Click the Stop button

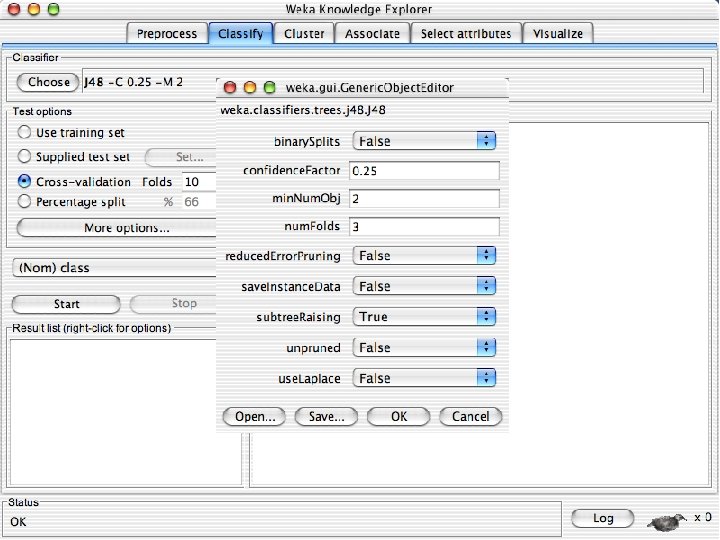click(x=173, y=304)
